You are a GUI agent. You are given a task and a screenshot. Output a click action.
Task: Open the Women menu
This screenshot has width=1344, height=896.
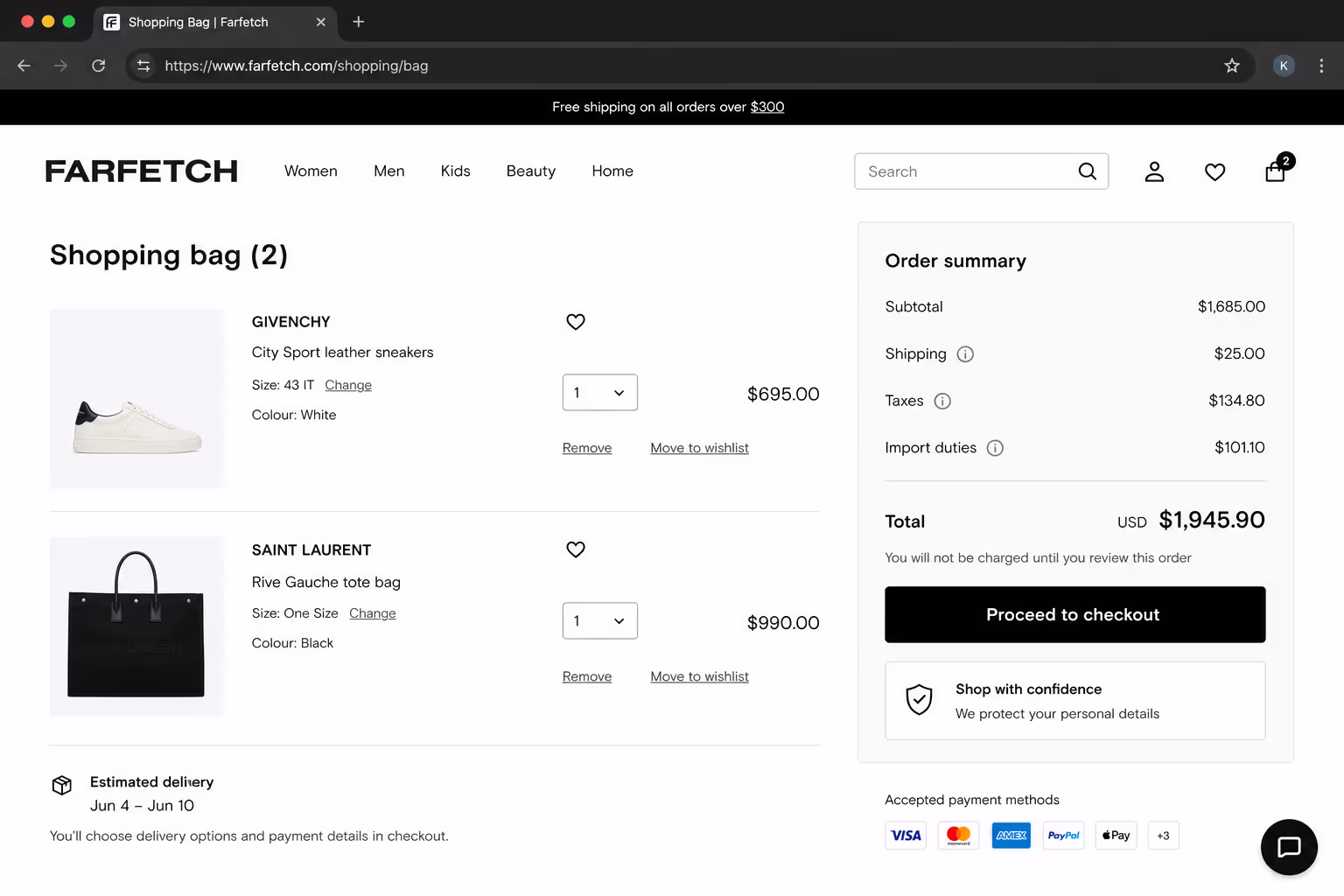(311, 171)
